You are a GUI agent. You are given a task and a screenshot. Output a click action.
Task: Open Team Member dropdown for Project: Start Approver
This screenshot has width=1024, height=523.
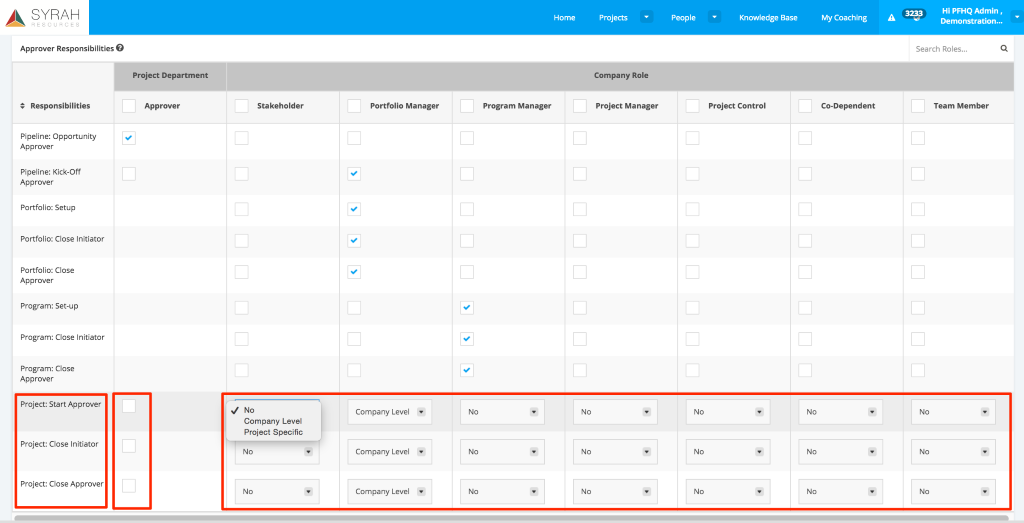pos(953,412)
